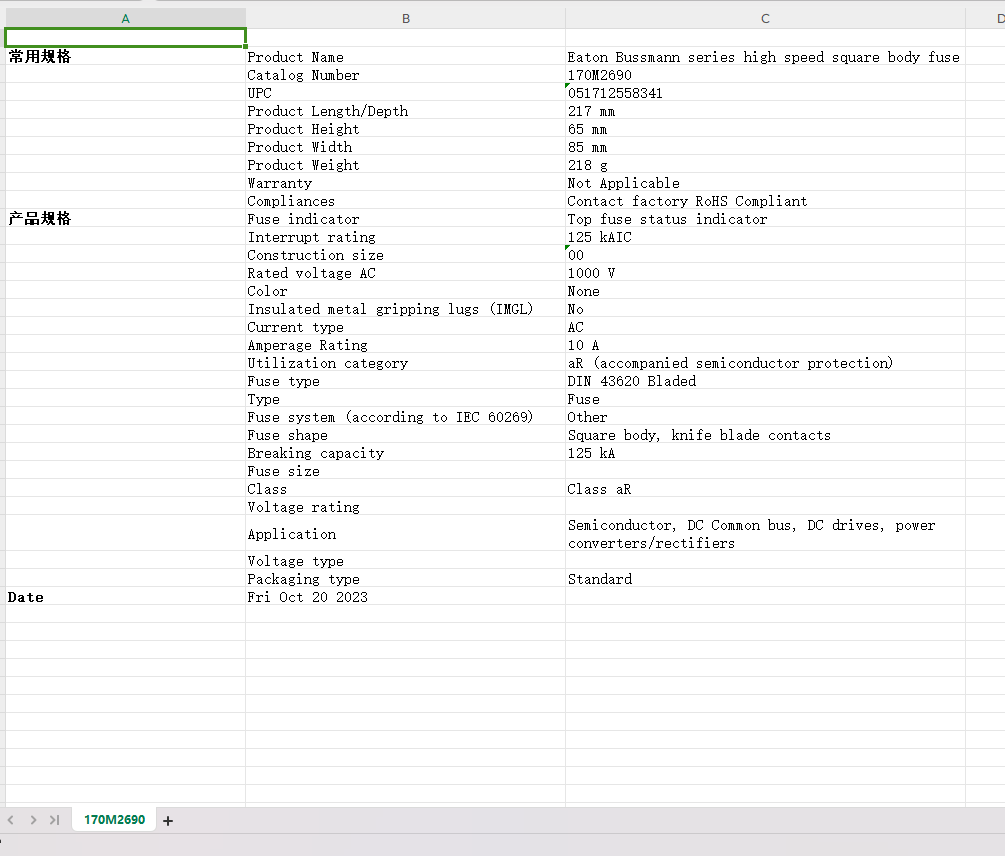Select Top fuse status indicator cell
The width and height of the screenshot is (1005, 856).
pos(765,218)
